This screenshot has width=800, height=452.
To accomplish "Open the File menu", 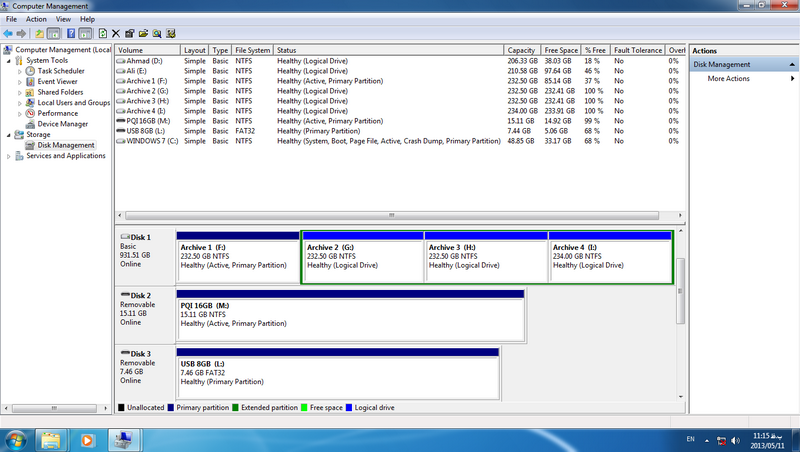I will pos(11,19).
